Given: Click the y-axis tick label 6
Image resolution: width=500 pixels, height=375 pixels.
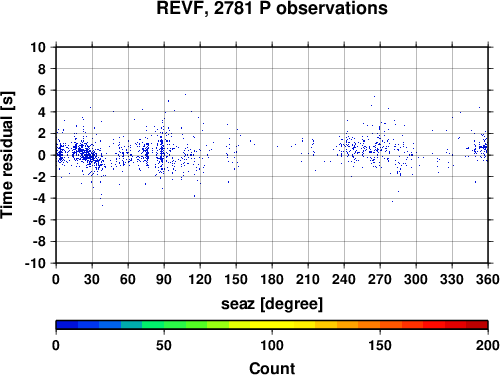Looking at the screenshot, I should (x=42, y=90).
